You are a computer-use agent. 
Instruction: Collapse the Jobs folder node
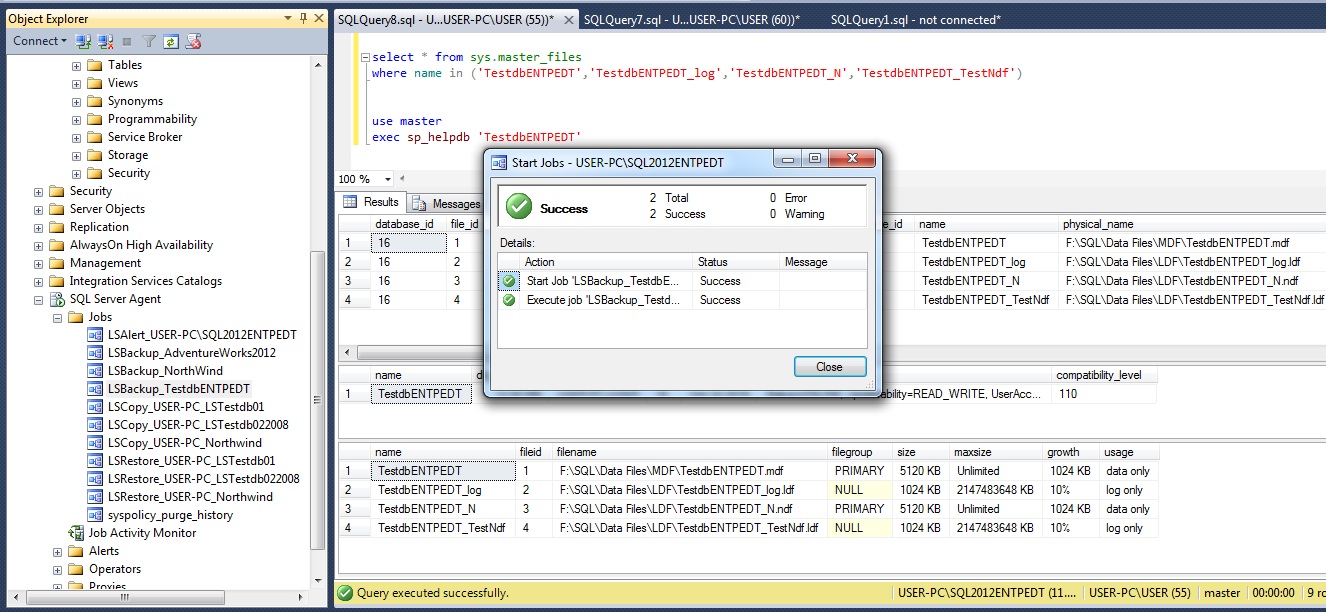pyautogui.click(x=57, y=317)
